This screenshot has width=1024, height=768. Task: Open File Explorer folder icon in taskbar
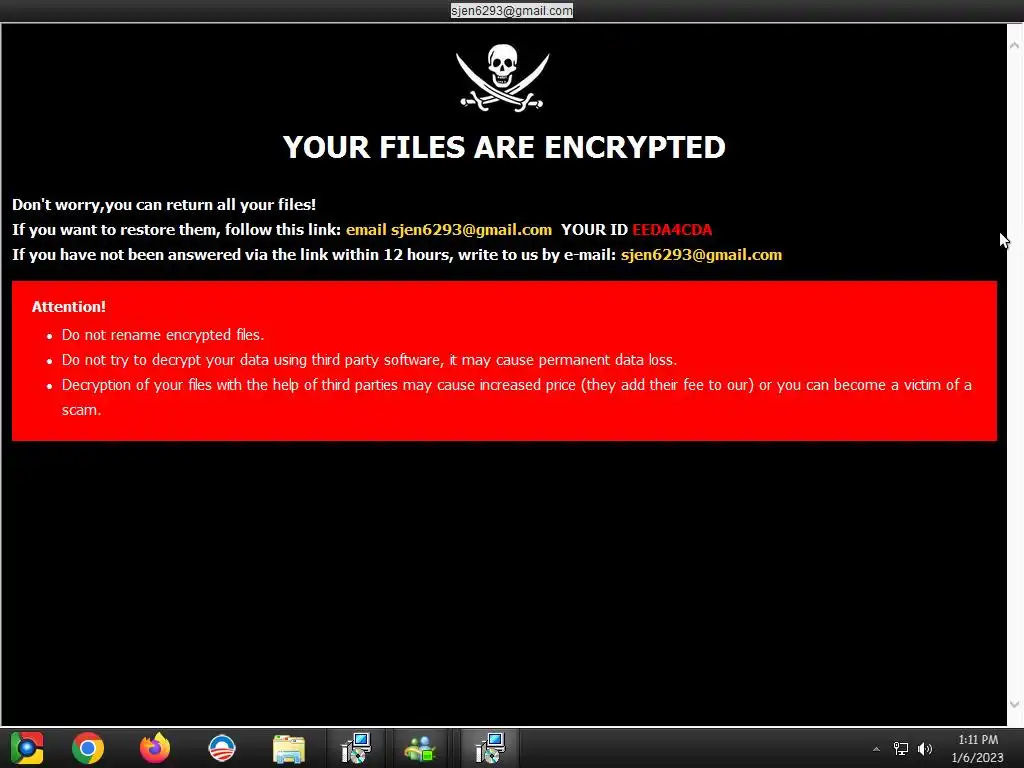(x=289, y=748)
